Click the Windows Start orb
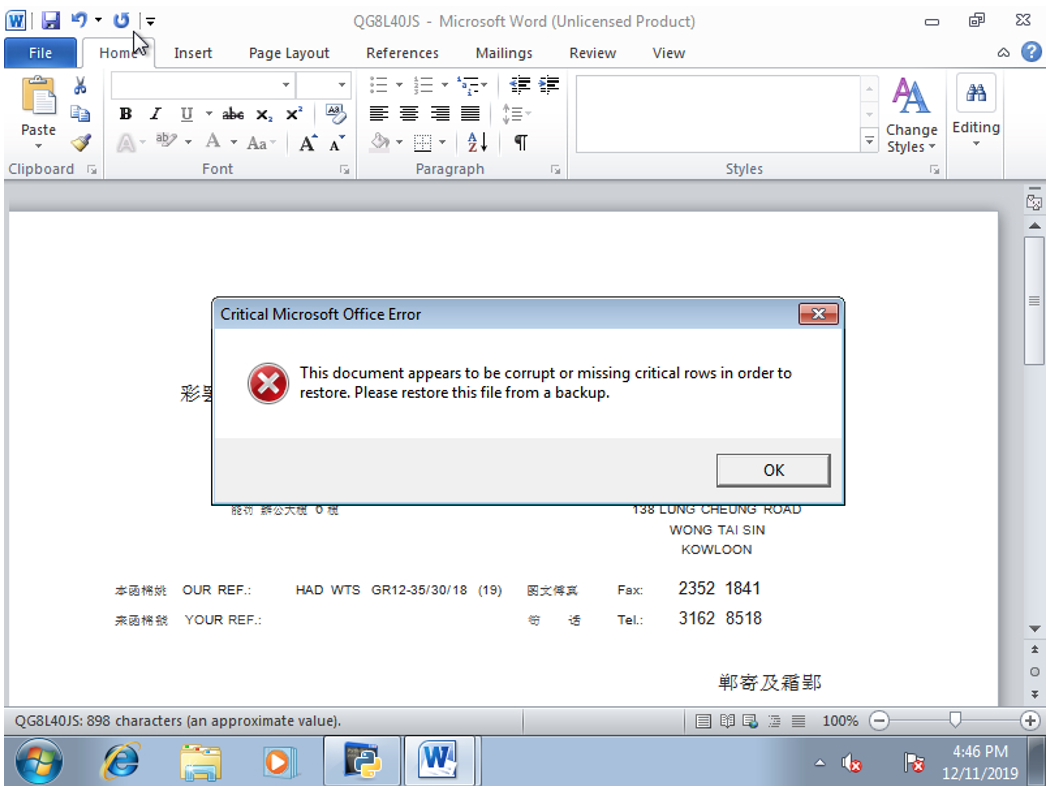1048x788 pixels. pyautogui.click(x=39, y=761)
